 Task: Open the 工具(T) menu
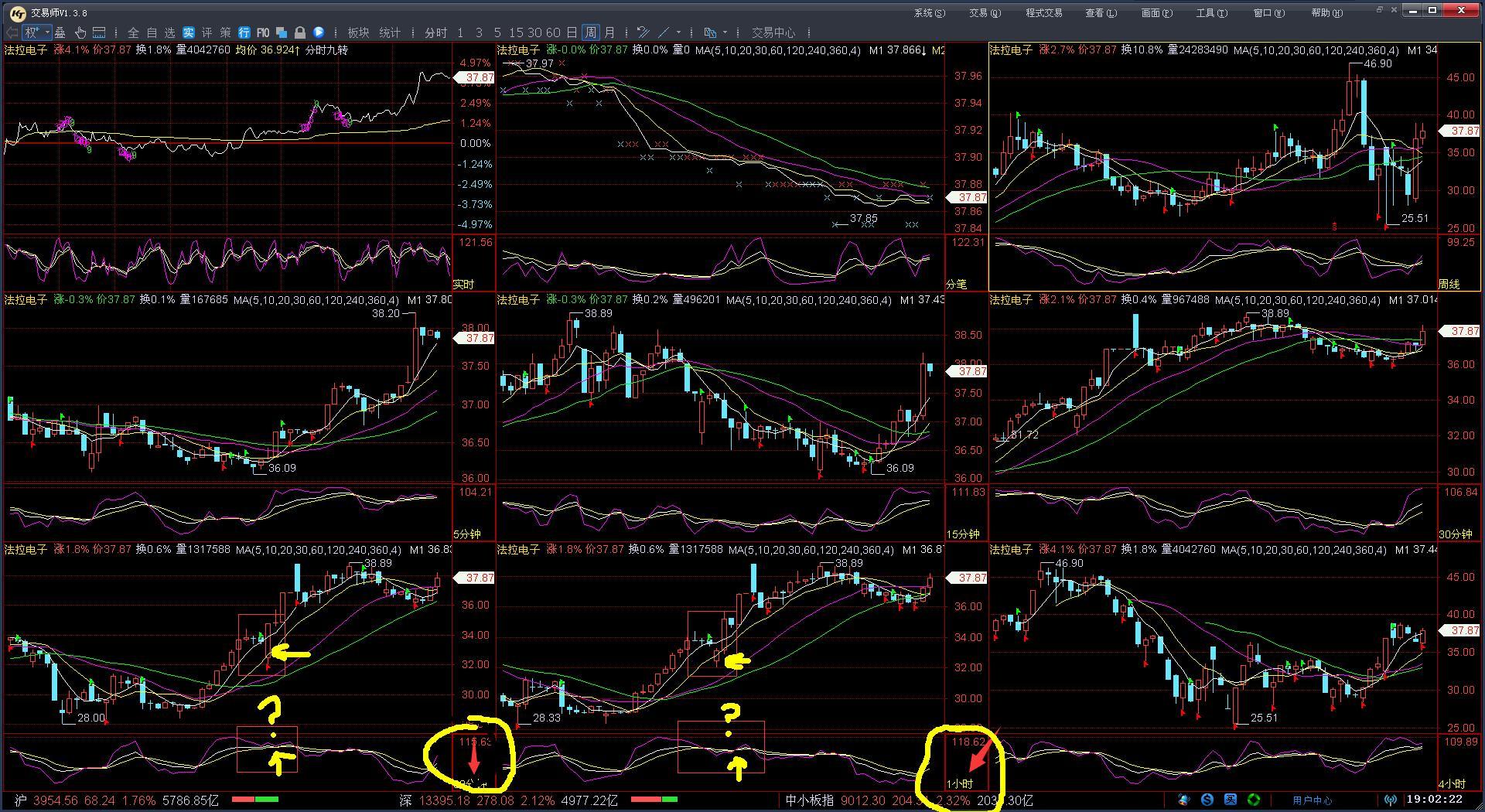tap(1211, 12)
